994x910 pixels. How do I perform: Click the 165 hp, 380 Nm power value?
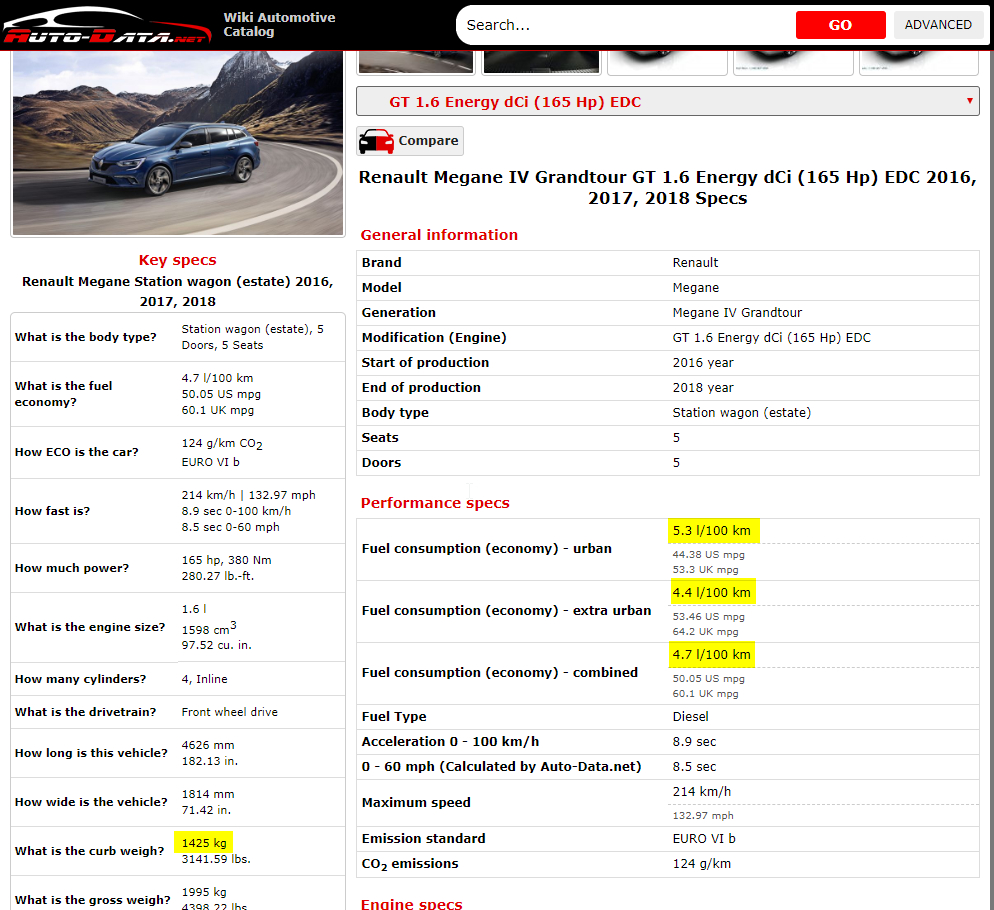tap(226, 560)
